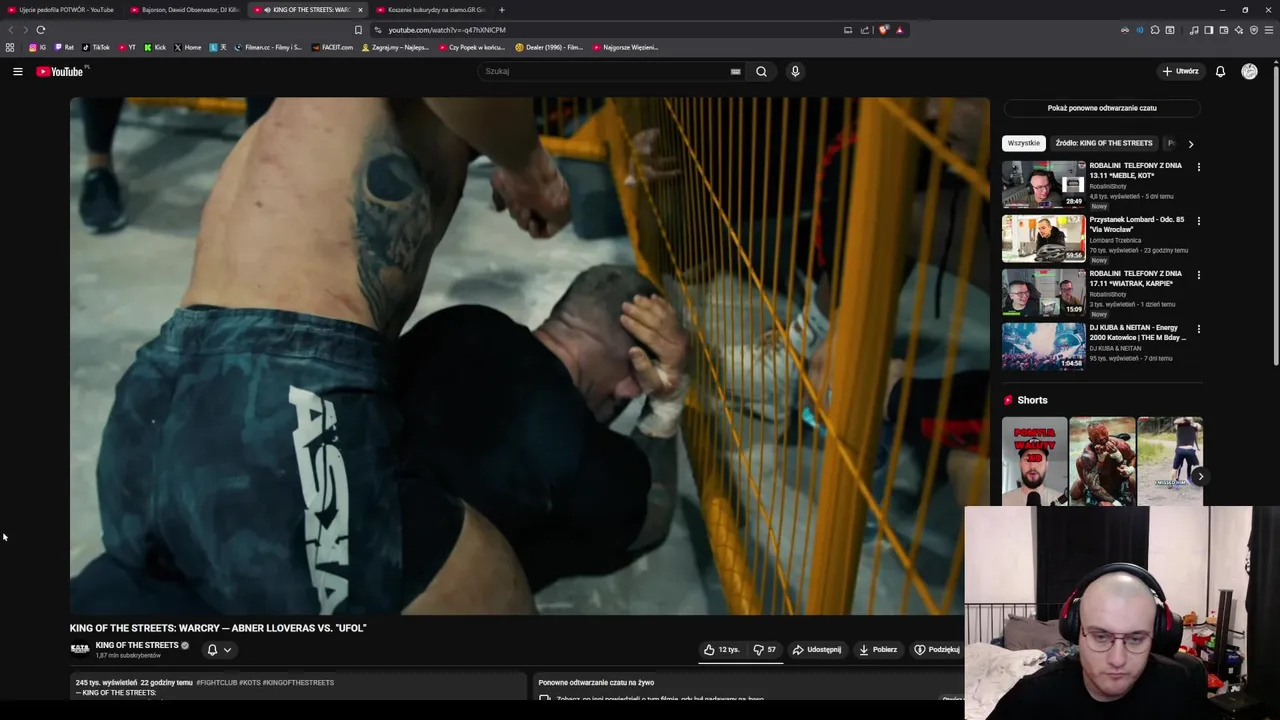Start voice search with the microphone icon

(x=795, y=71)
